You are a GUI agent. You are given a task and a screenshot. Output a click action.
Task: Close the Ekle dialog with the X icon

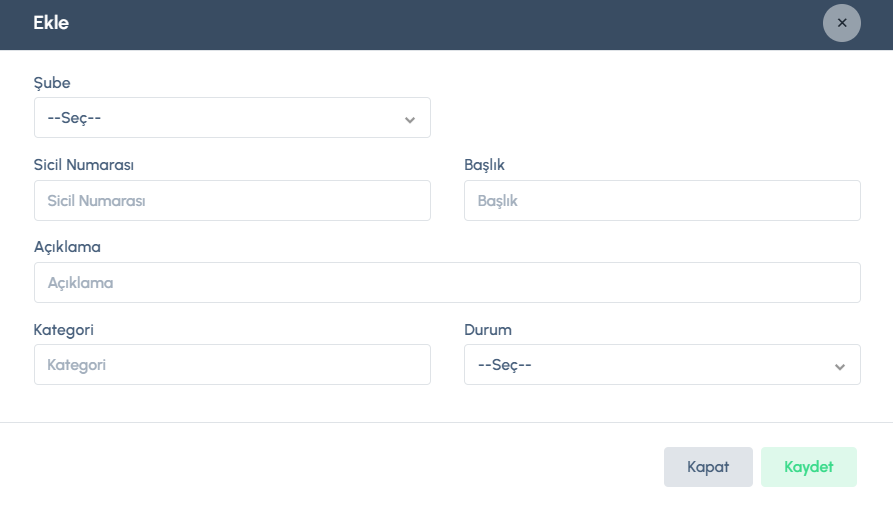(x=841, y=23)
